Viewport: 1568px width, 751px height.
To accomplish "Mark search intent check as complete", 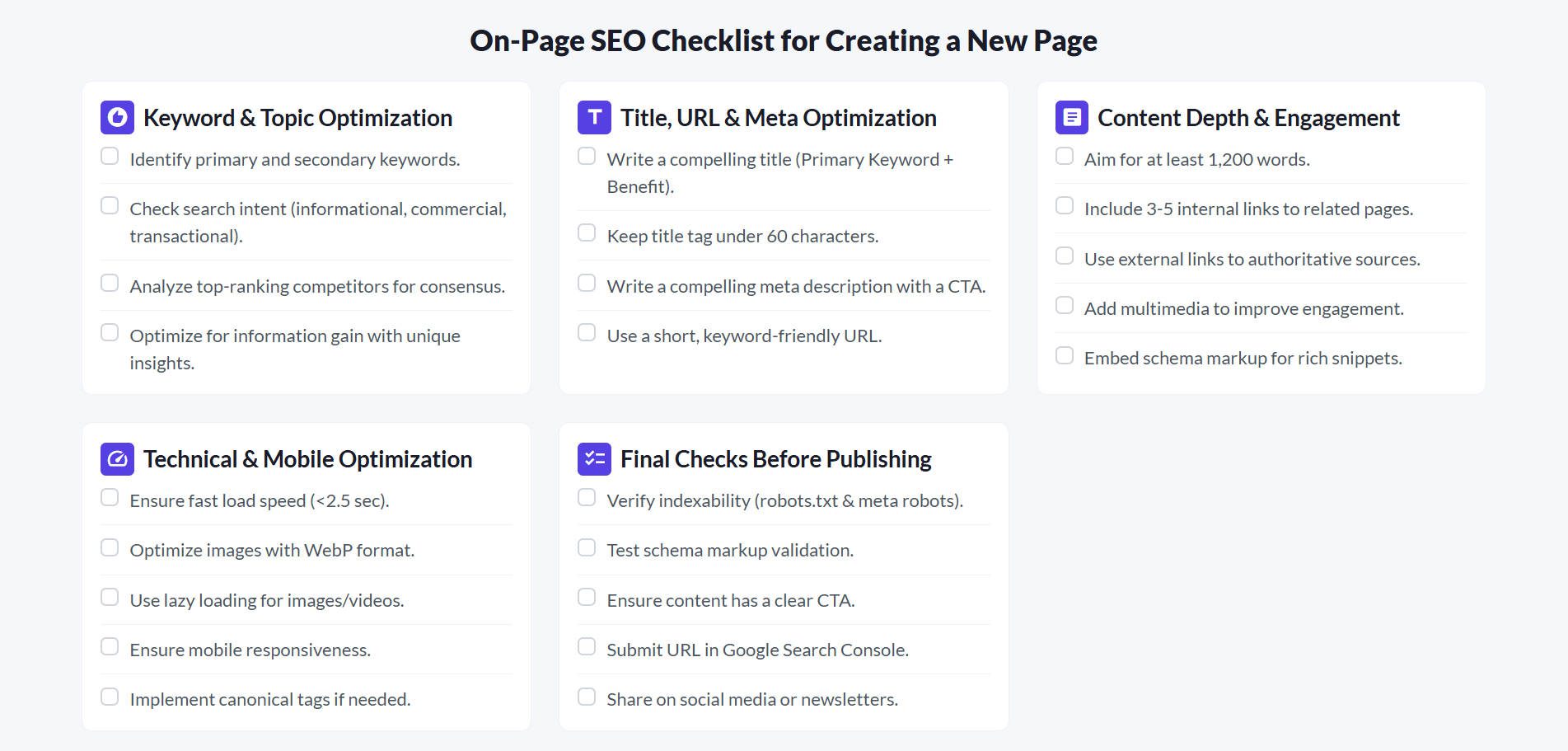I will point(110,204).
